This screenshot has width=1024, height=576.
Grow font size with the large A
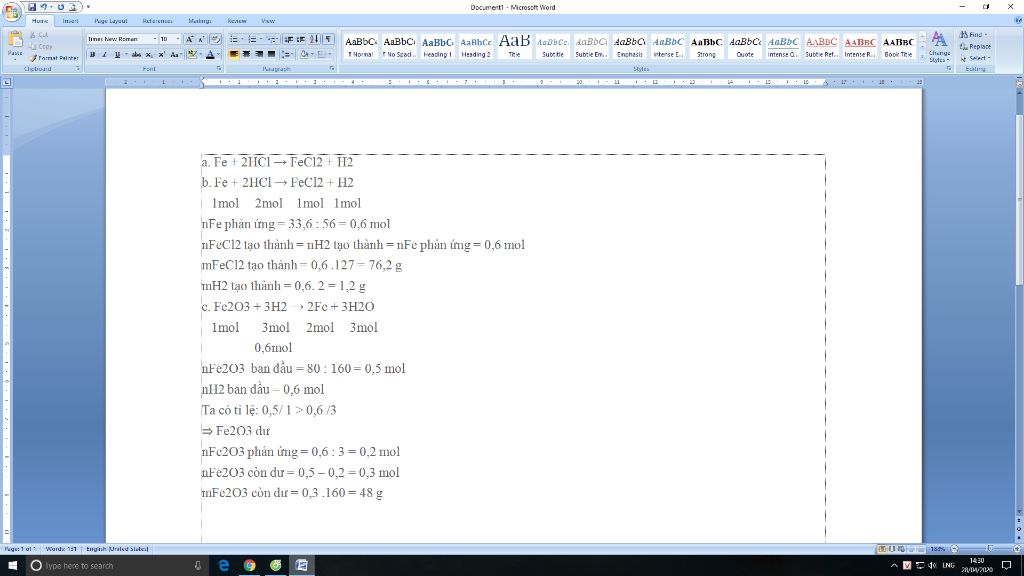pos(189,39)
